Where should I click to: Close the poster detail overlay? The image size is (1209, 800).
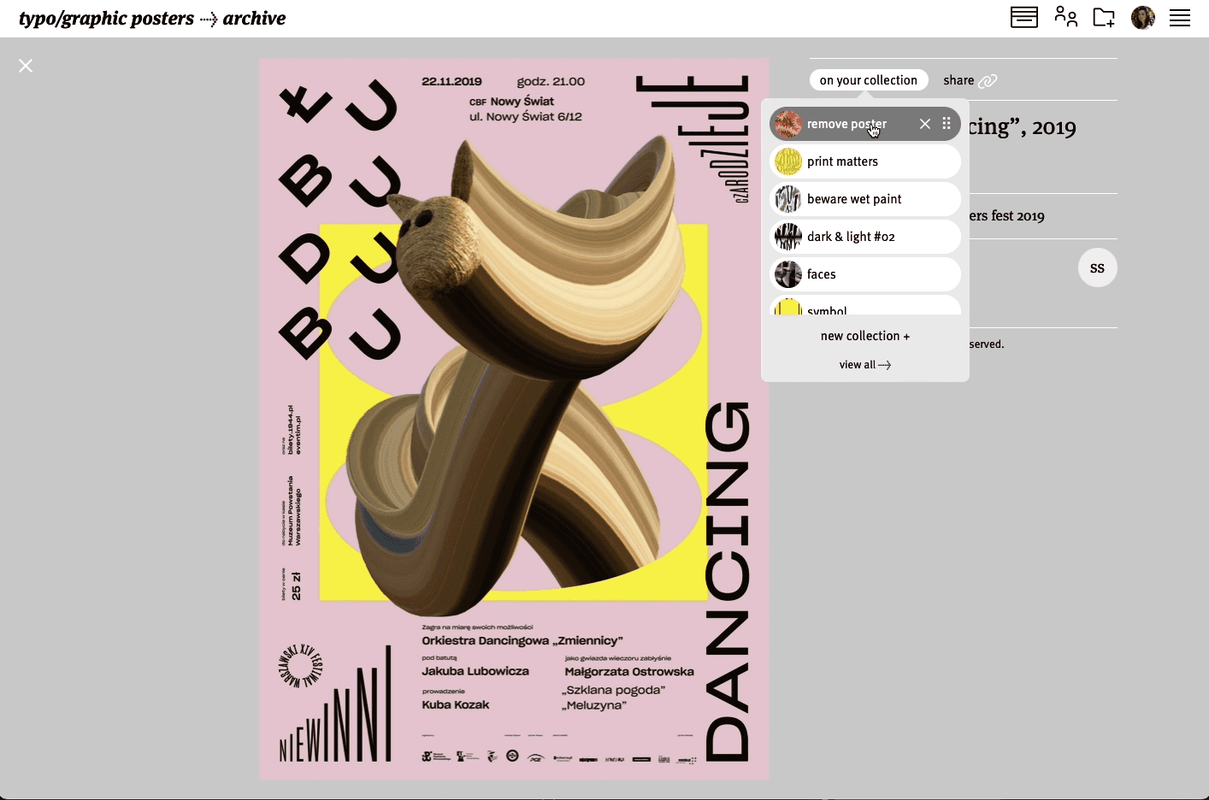[26, 66]
